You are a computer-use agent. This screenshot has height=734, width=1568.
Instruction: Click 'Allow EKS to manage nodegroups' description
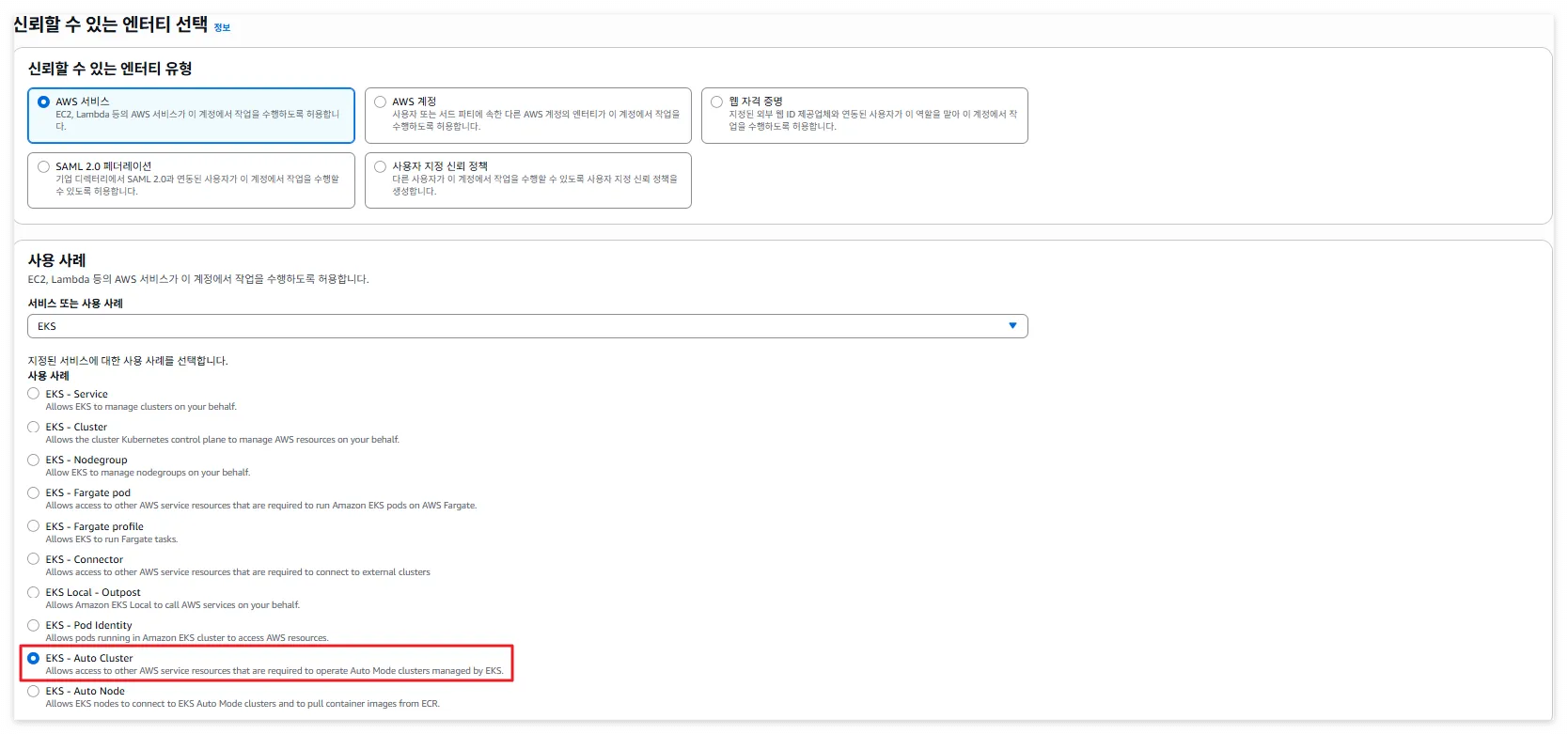[148, 473]
